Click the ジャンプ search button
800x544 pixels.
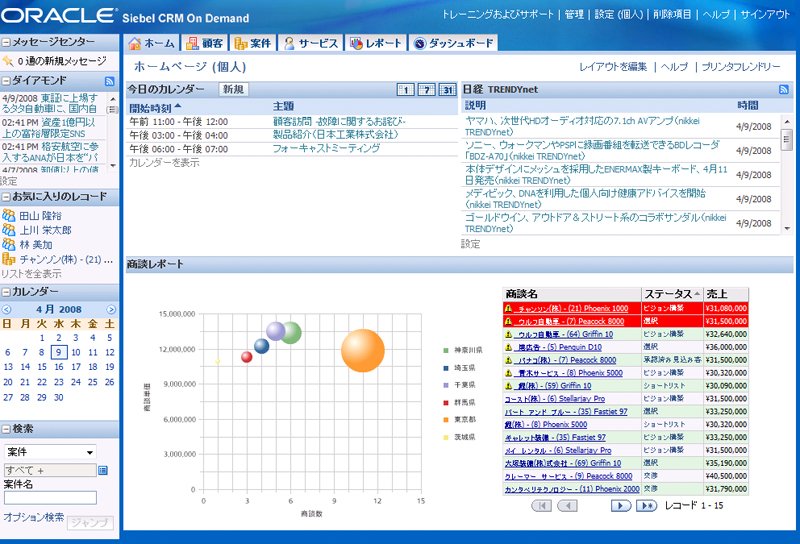pyautogui.click(x=90, y=523)
